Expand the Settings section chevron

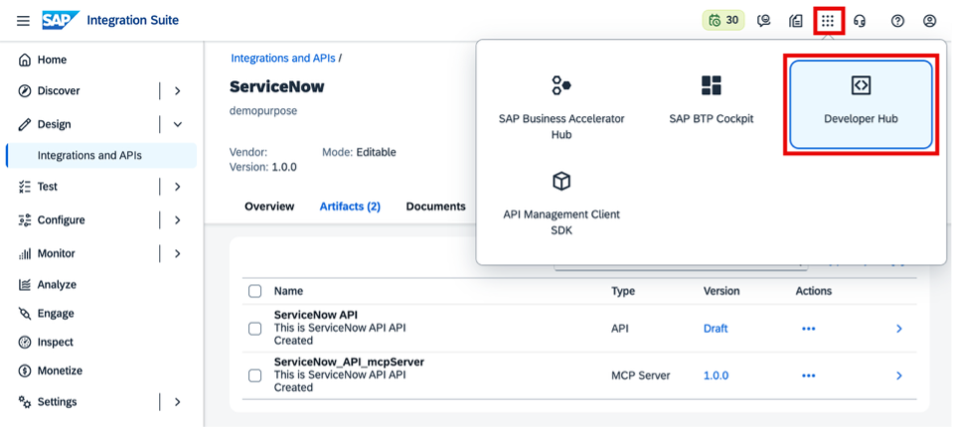pyautogui.click(x=177, y=402)
